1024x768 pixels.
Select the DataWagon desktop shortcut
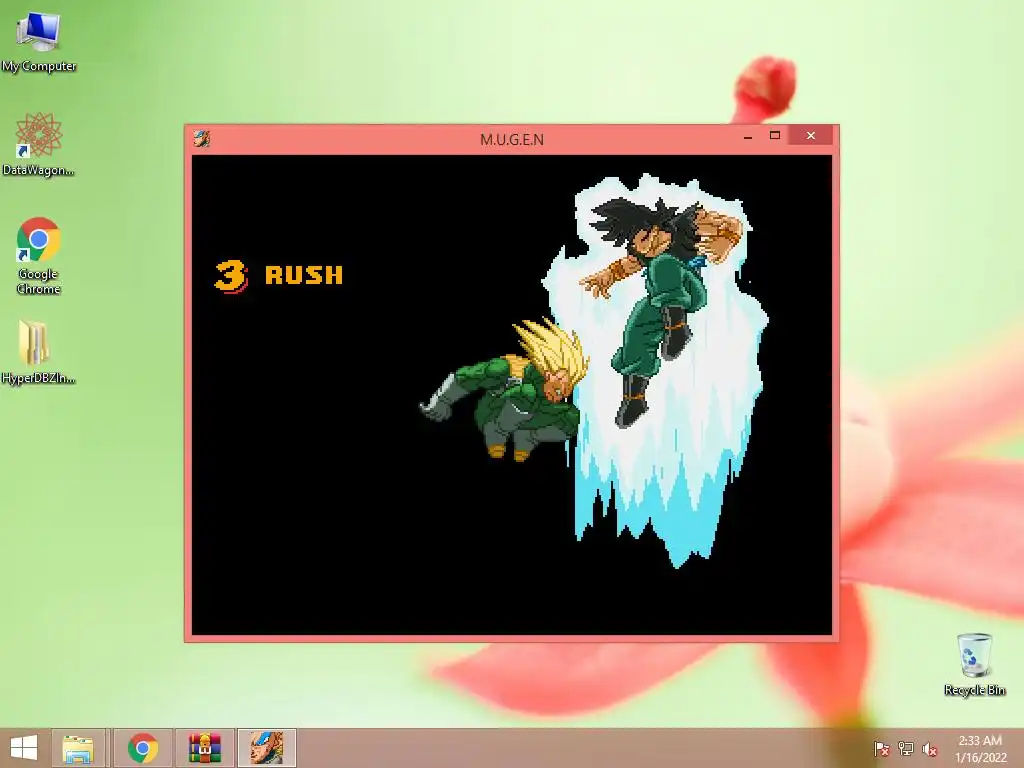39,144
